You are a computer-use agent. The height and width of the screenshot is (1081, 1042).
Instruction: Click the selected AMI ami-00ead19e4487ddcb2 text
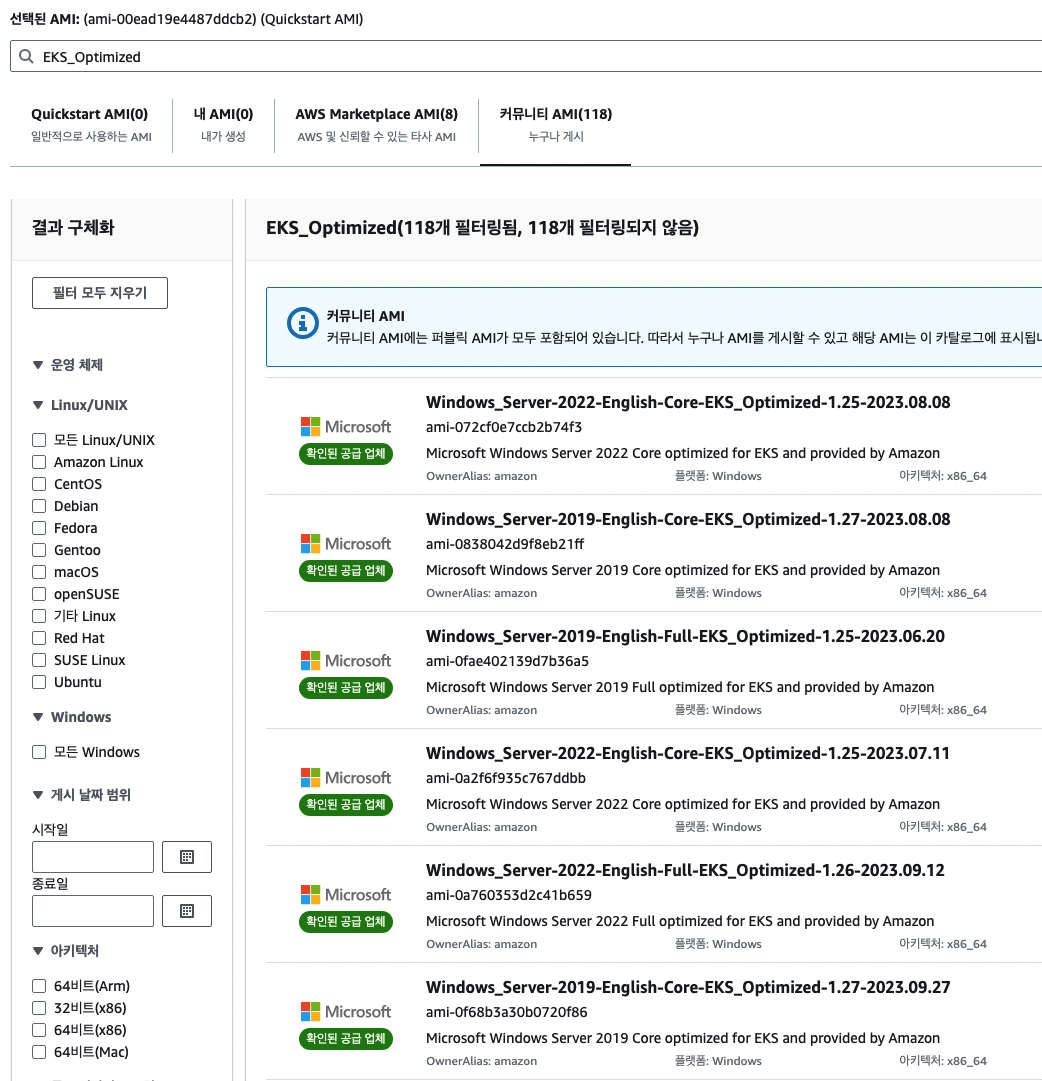pos(172,19)
